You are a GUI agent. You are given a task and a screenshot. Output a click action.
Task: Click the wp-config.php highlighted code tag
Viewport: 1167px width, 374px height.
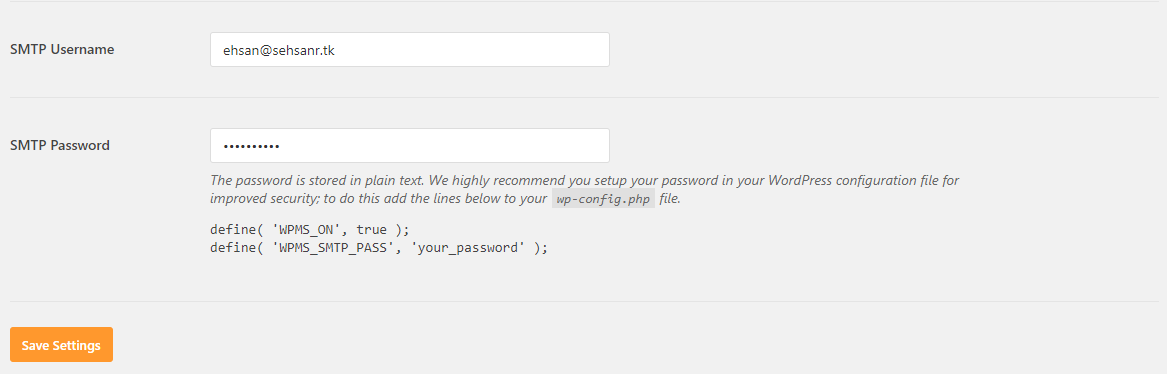[604, 199]
